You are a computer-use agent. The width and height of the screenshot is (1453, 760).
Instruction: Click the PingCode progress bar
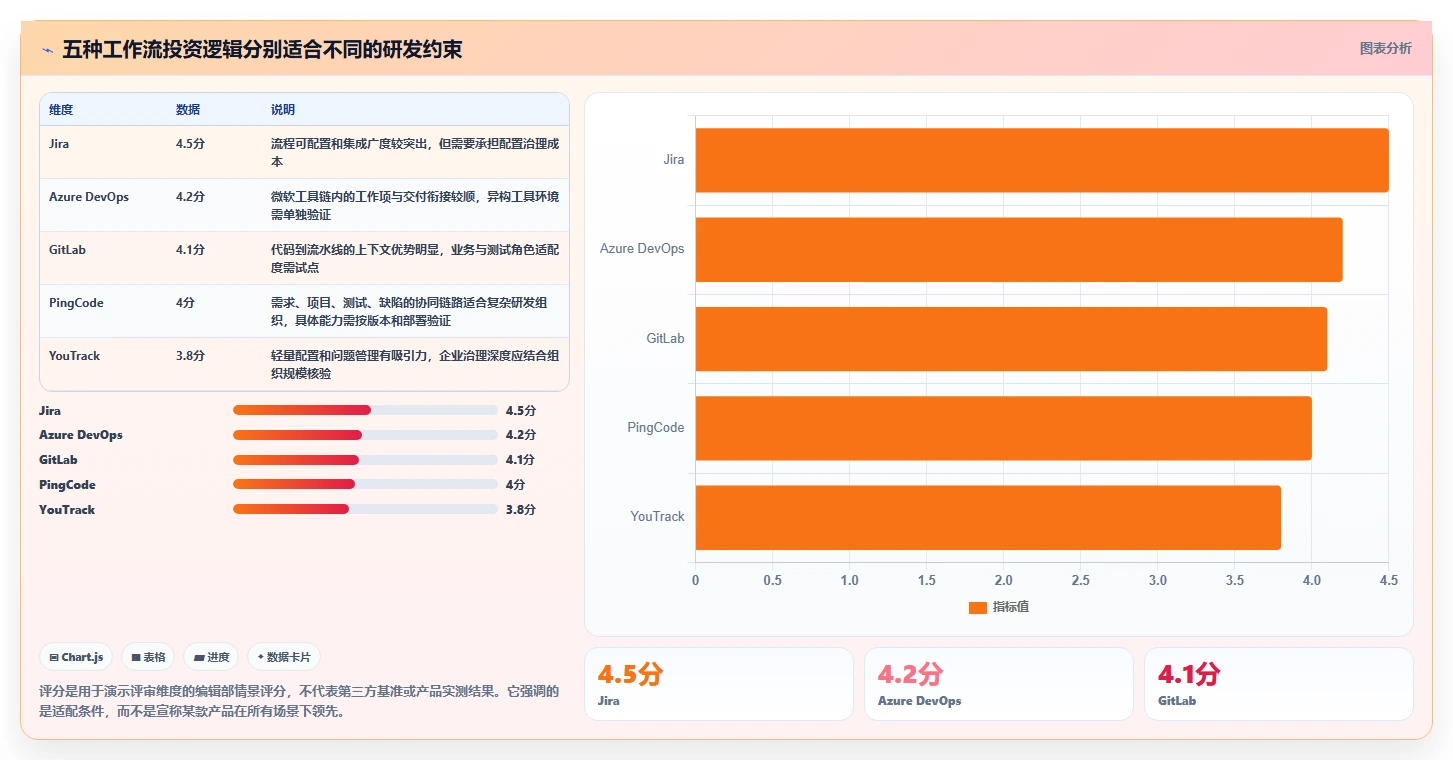365,484
